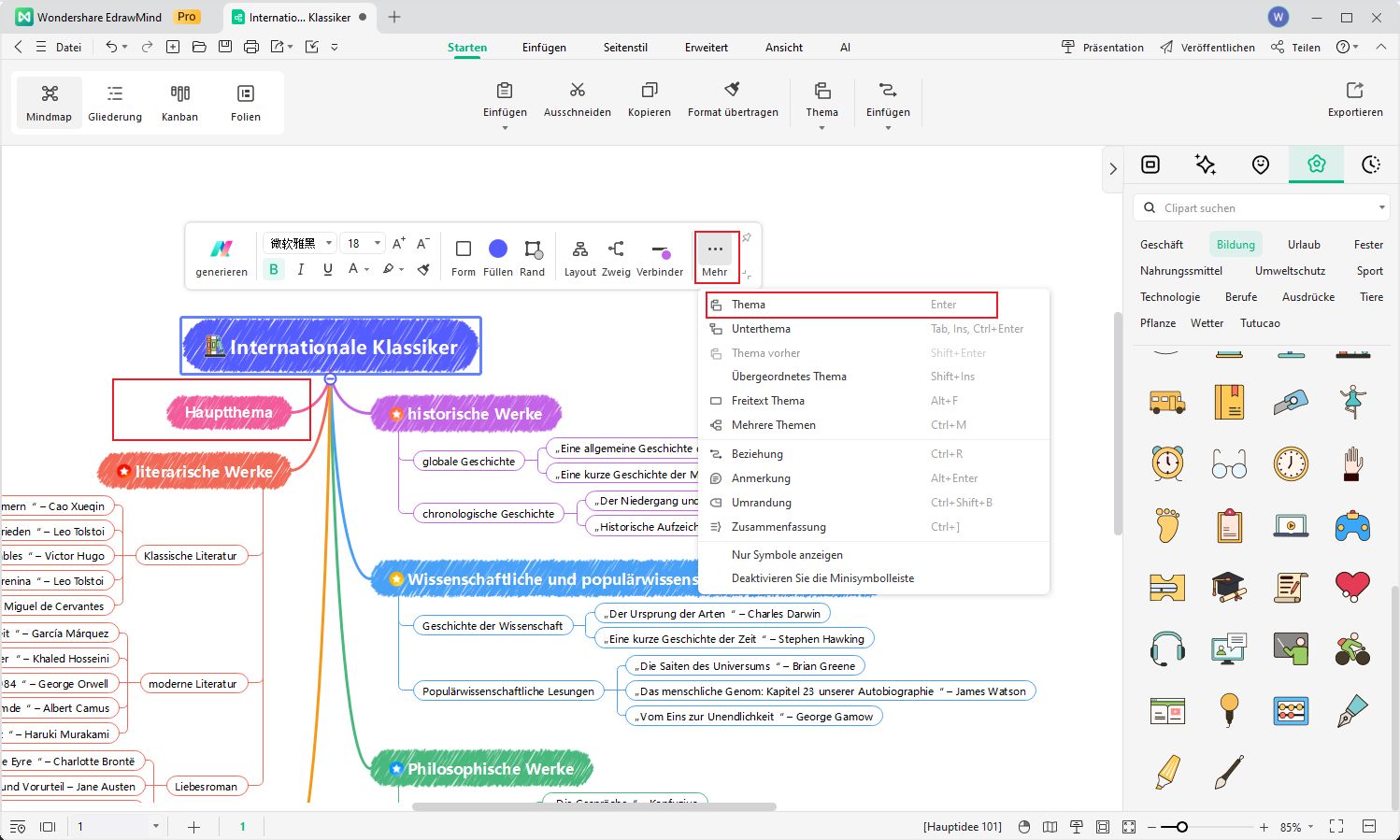The width and height of the screenshot is (1400, 840).
Task: Toggle bold text formatting
Action: point(274,269)
